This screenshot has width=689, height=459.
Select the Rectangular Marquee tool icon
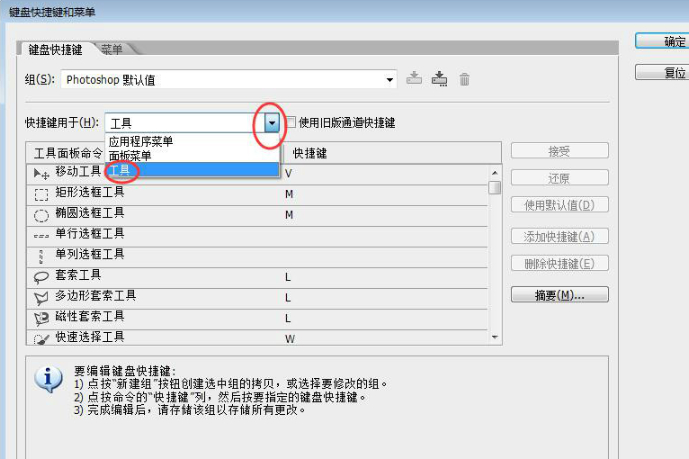(x=41, y=194)
